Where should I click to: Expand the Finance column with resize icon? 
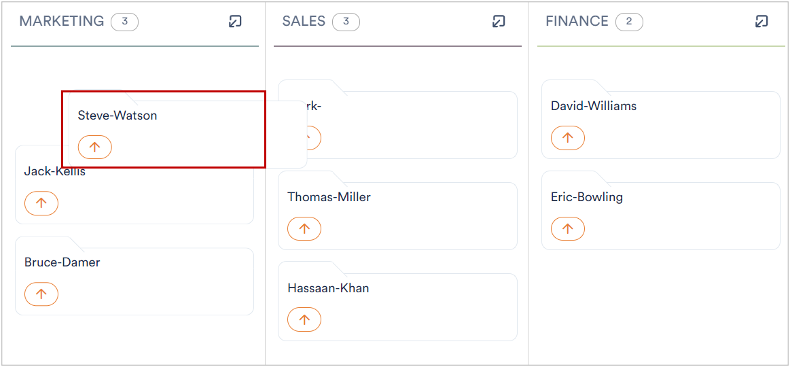click(761, 21)
